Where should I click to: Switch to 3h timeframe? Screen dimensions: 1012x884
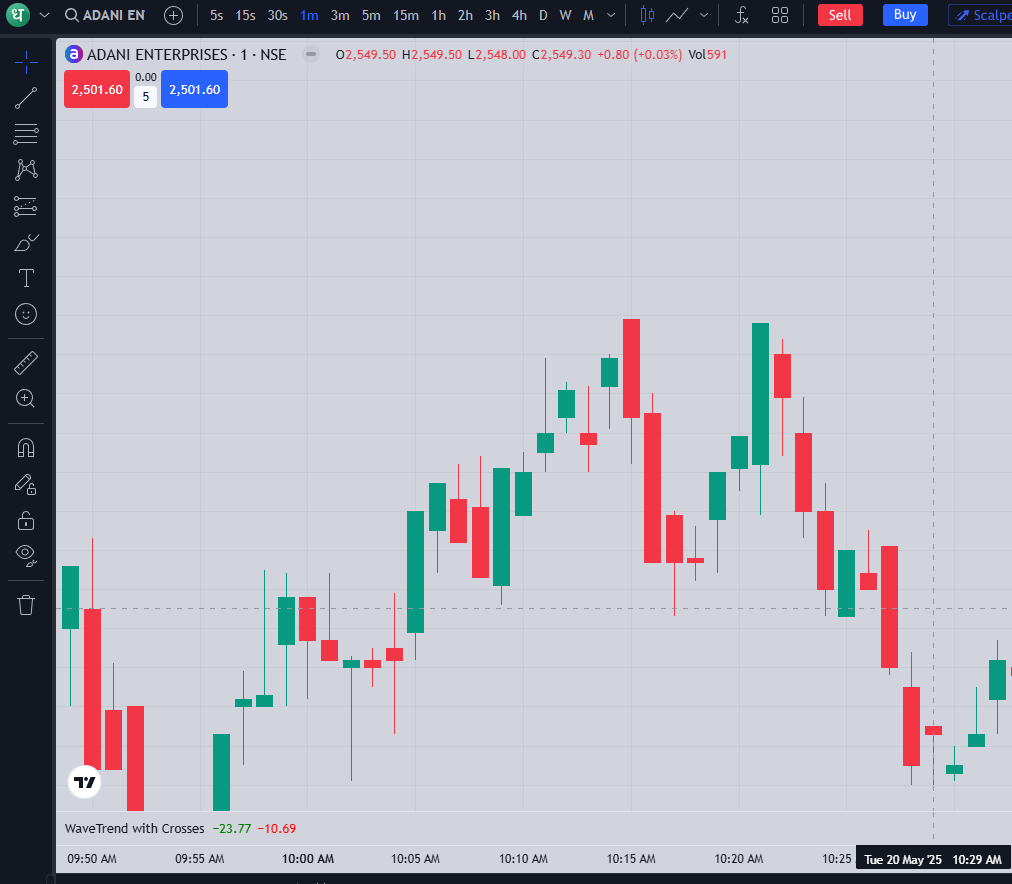(x=492, y=15)
